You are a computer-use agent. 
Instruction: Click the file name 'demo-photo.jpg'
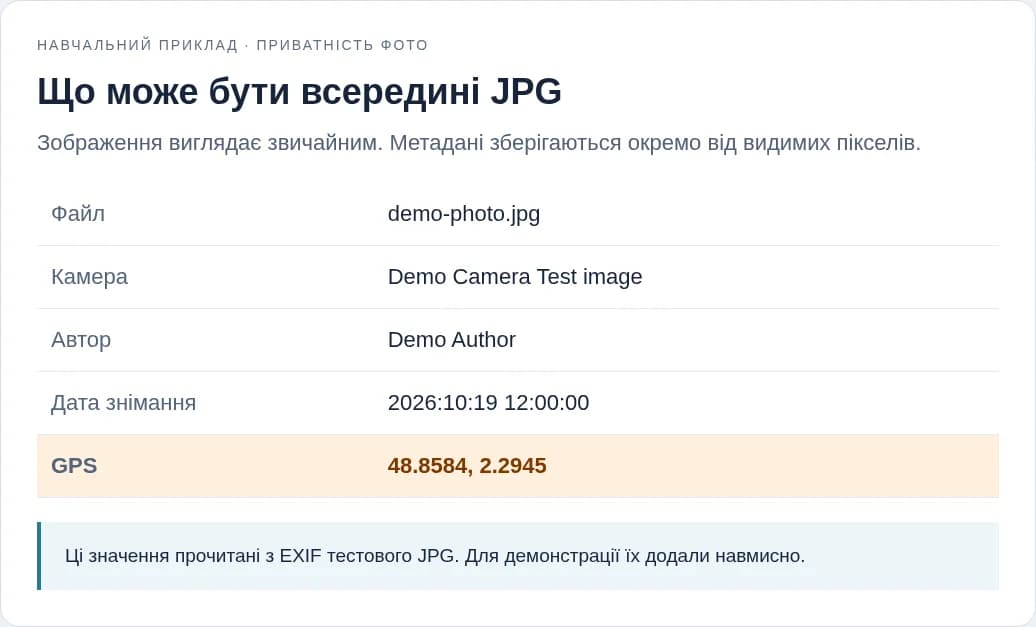point(464,214)
